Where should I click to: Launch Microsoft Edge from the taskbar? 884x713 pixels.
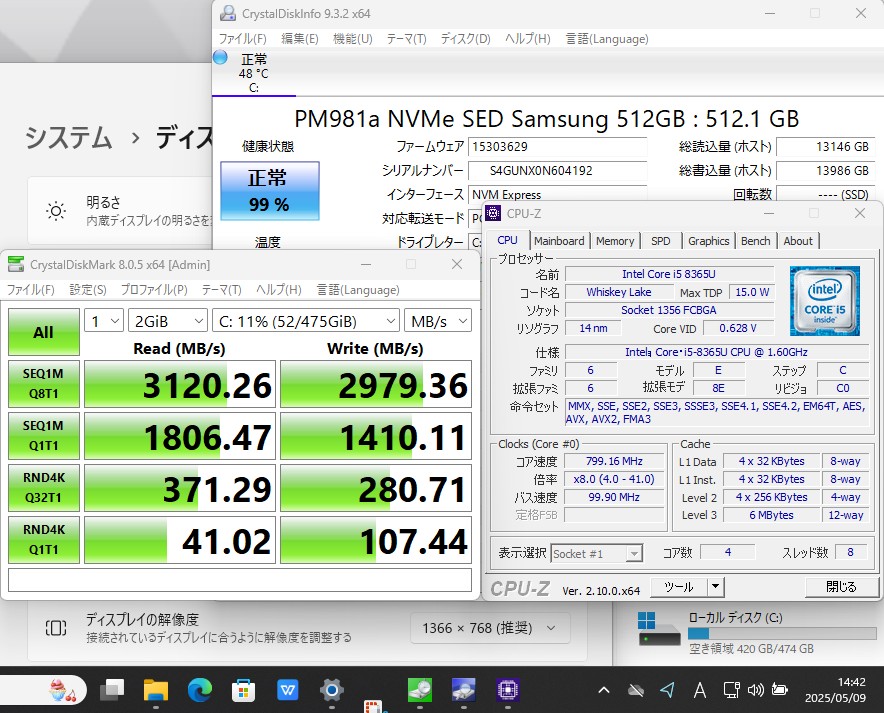tap(200, 689)
